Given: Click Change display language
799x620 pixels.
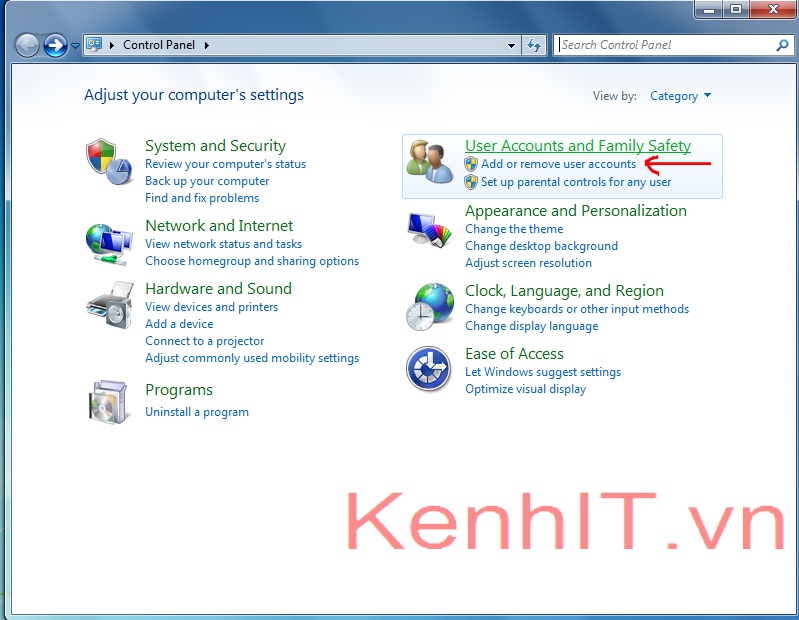Looking at the screenshot, I should point(531,326).
